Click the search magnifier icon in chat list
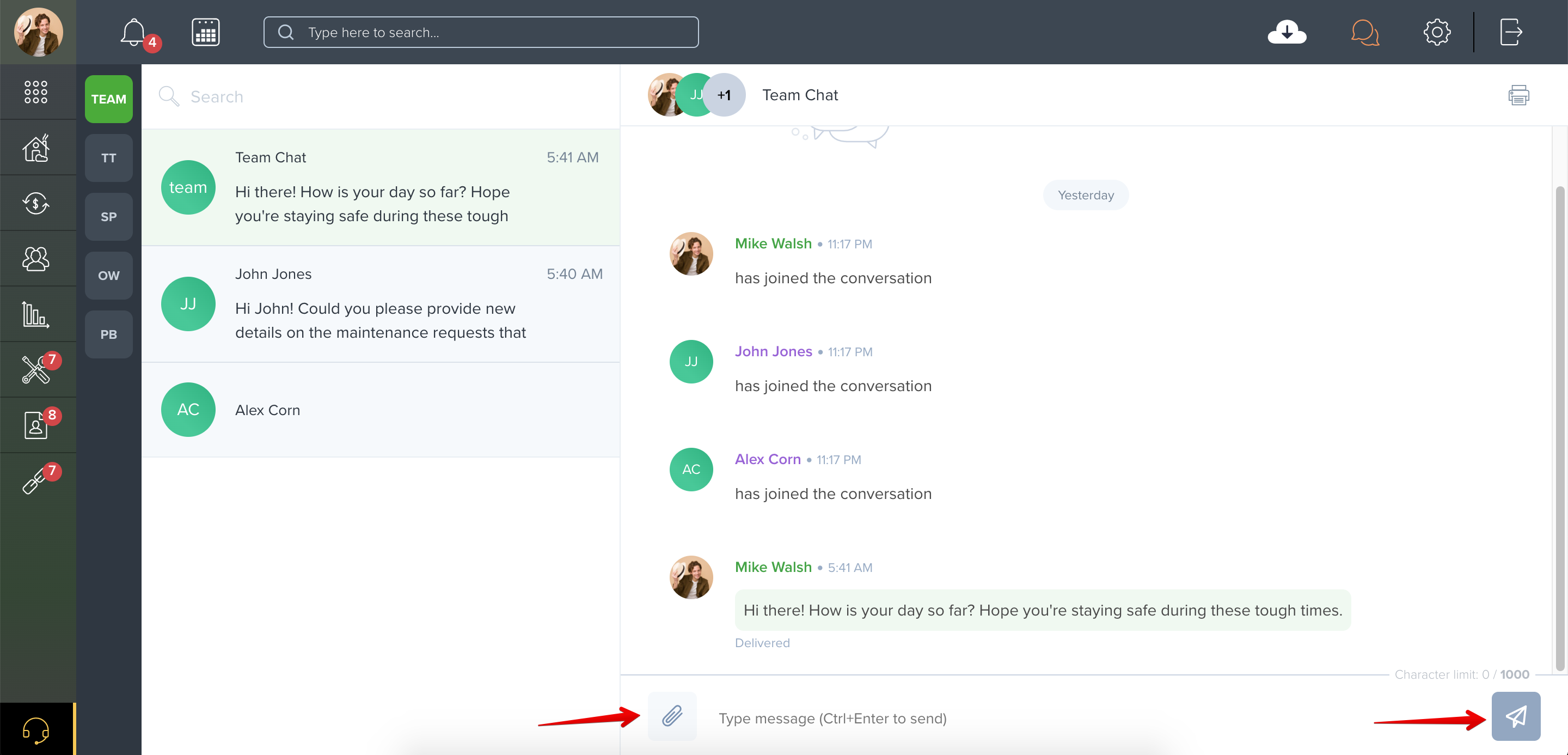Screen dimensions: 1568x755 point(168,96)
